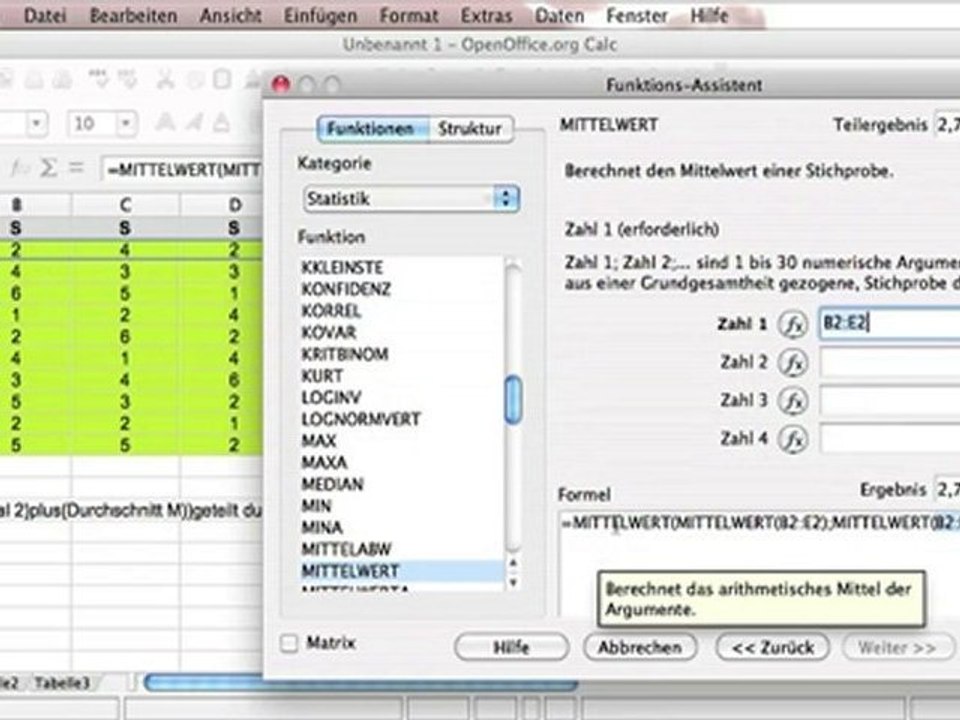Click the Hilfe button in the dialog

511,647
